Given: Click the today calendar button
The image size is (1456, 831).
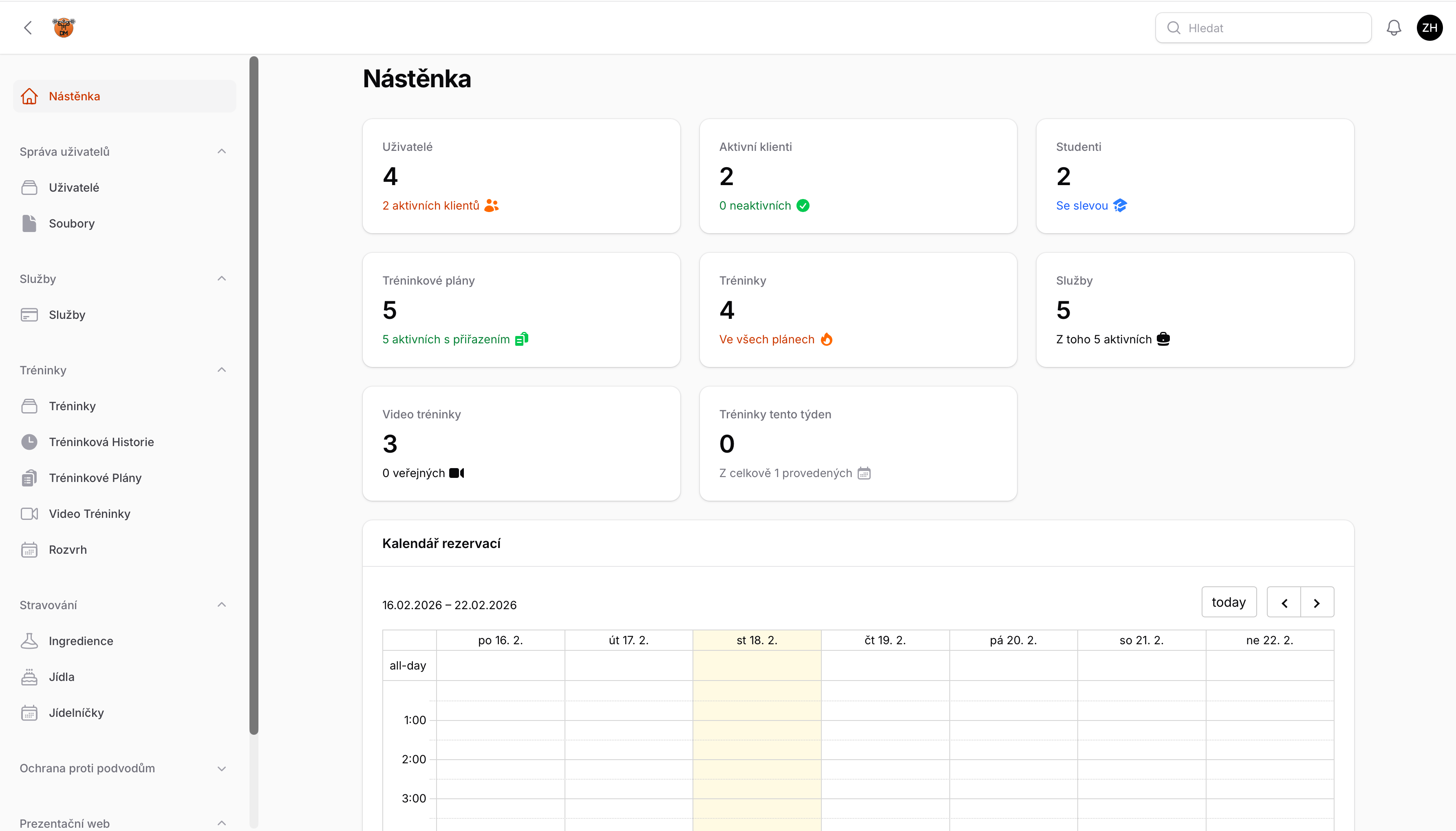Looking at the screenshot, I should pos(1229,602).
